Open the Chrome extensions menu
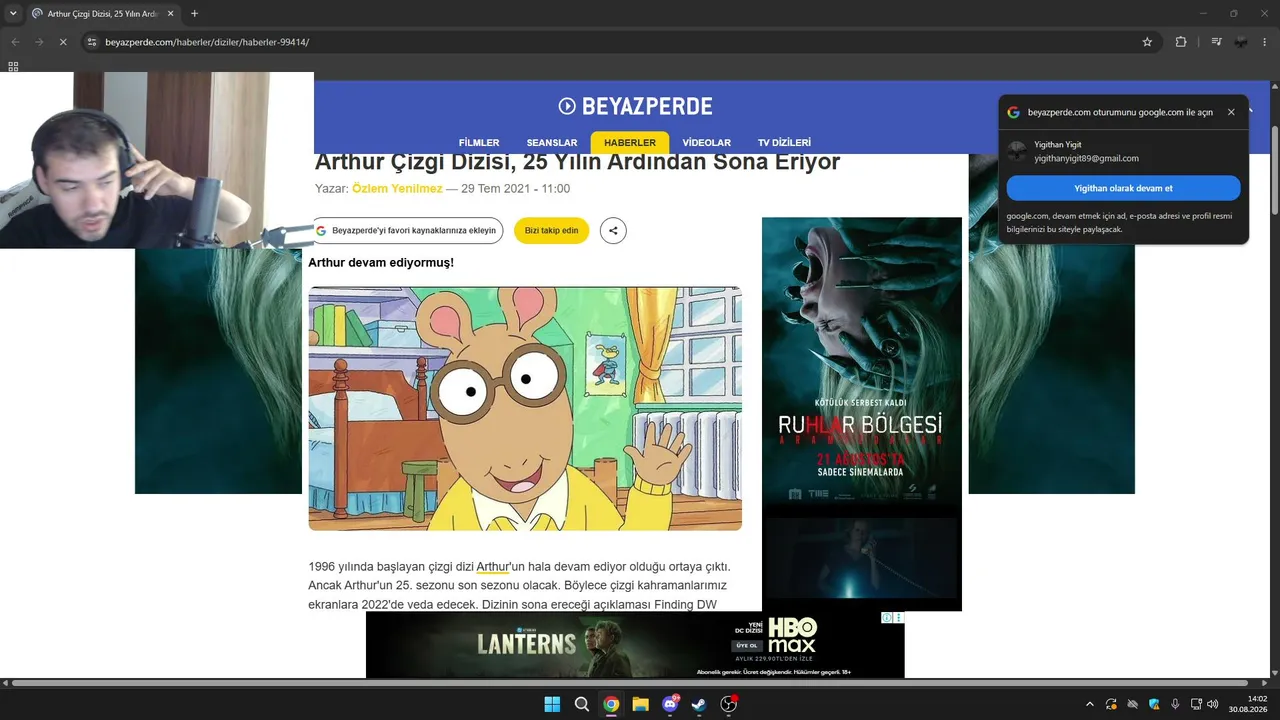The width and height of the screenshot is (1280, 720). [1181, 42]
